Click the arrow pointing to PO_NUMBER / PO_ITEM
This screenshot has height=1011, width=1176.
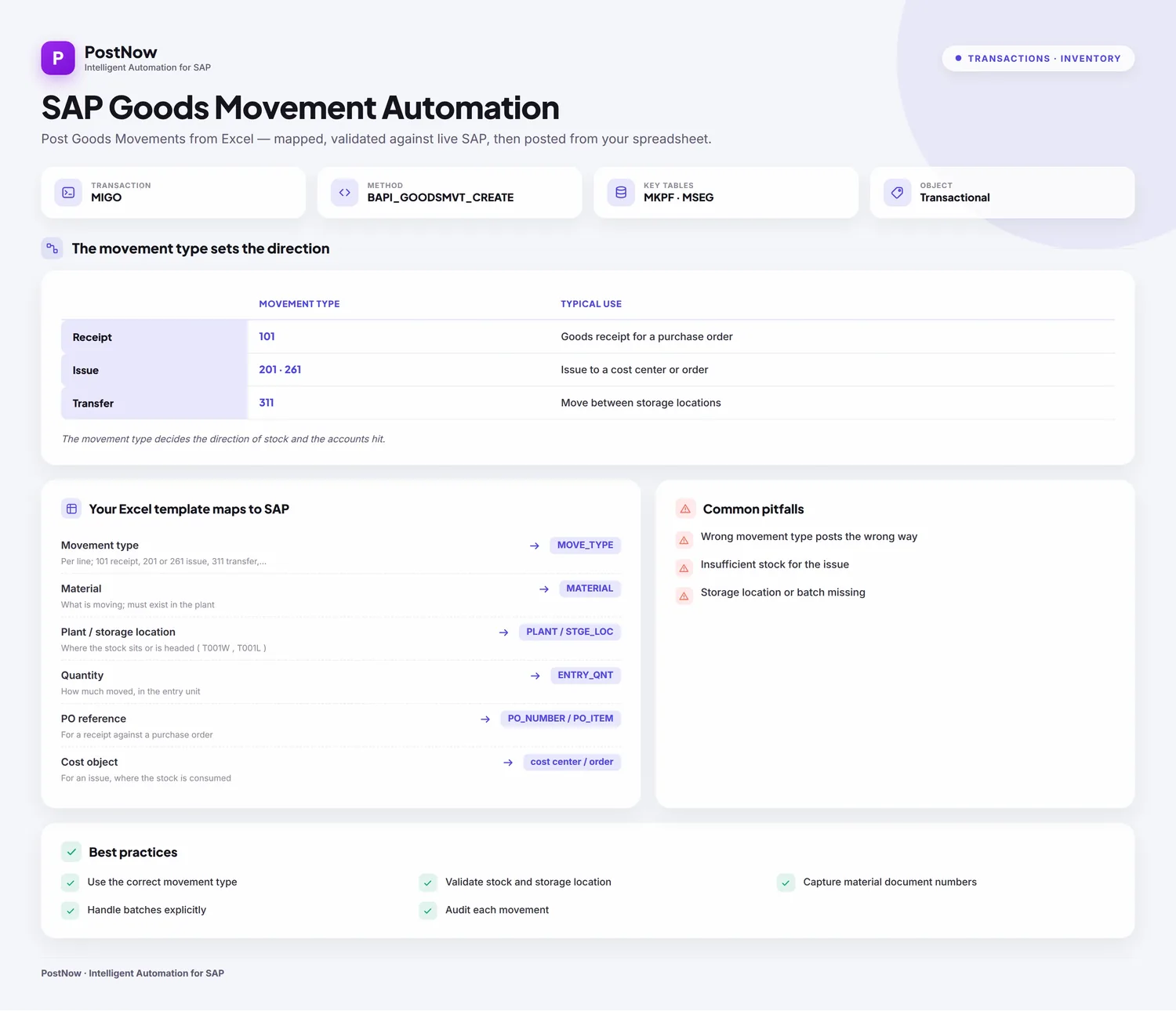coord(485,719)
